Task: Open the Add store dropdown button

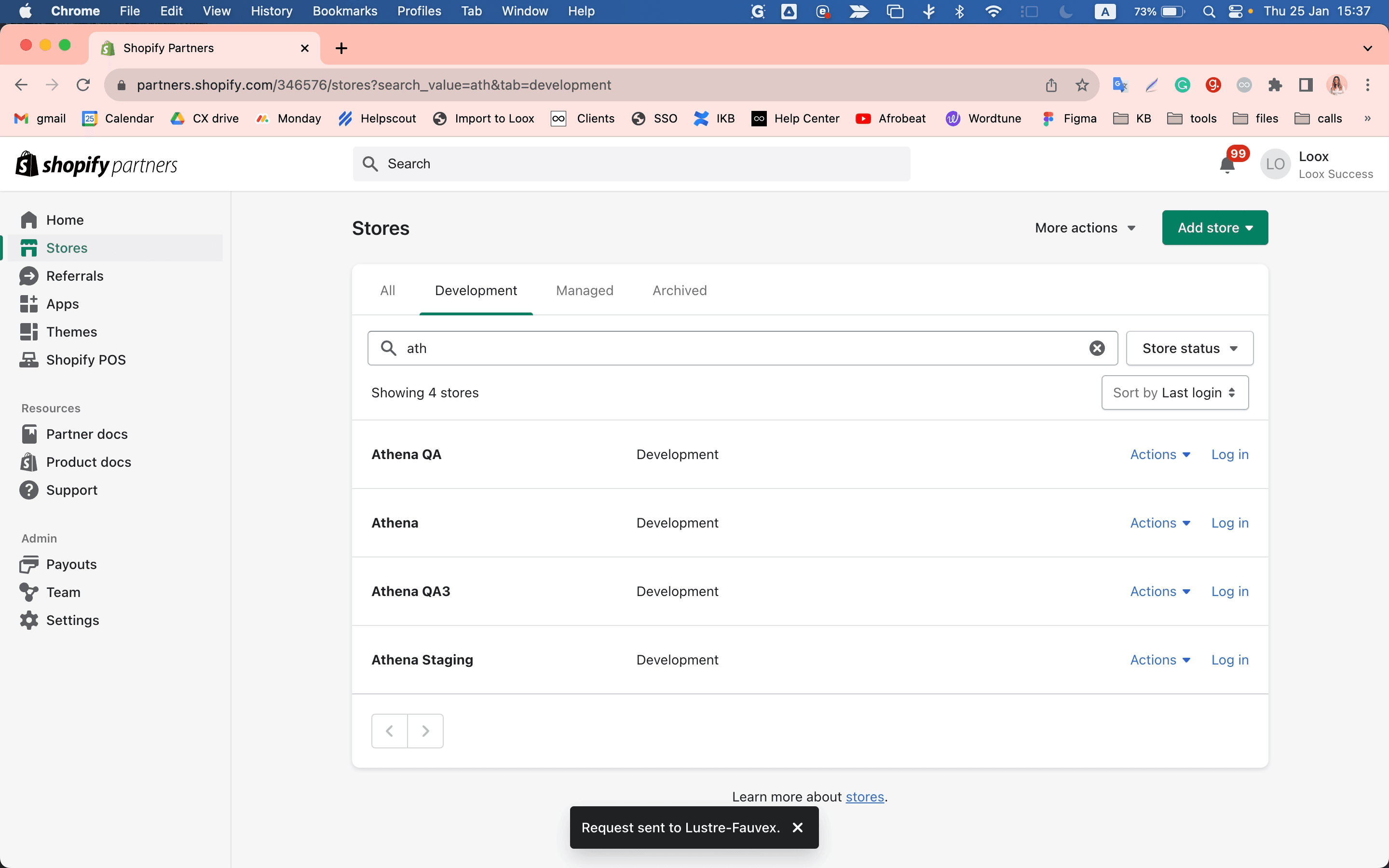Action: (1215, 228)
